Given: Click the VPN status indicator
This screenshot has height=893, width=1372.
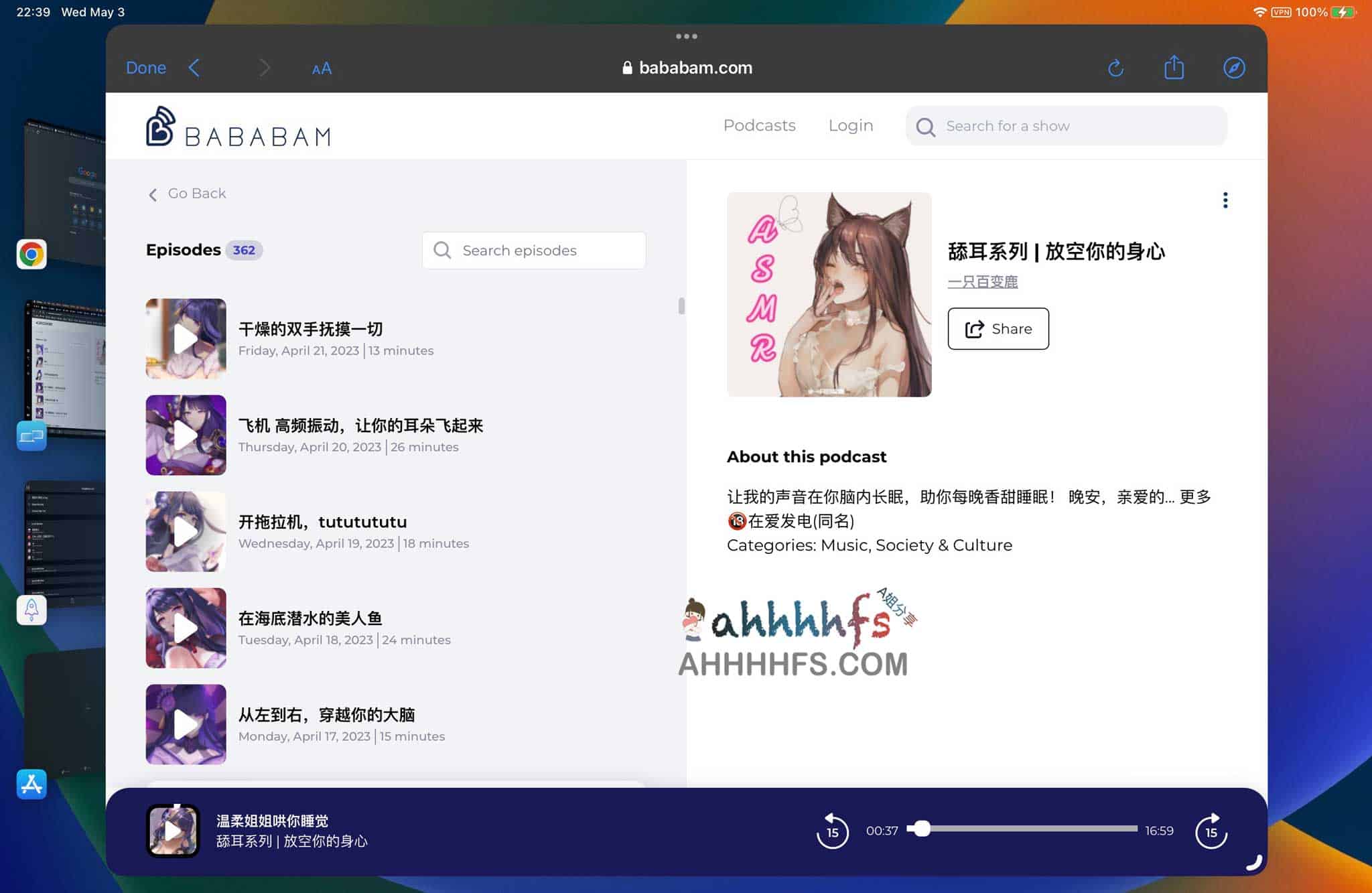Looking at the screenshot, I should (1281, 12).
